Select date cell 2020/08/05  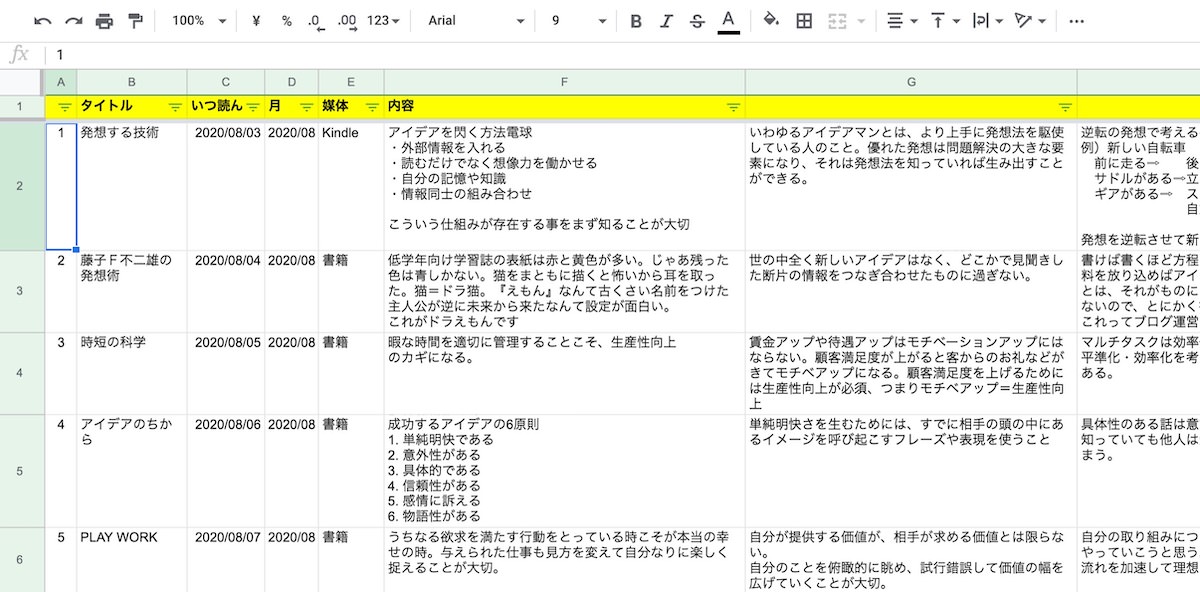pos(226,373)
